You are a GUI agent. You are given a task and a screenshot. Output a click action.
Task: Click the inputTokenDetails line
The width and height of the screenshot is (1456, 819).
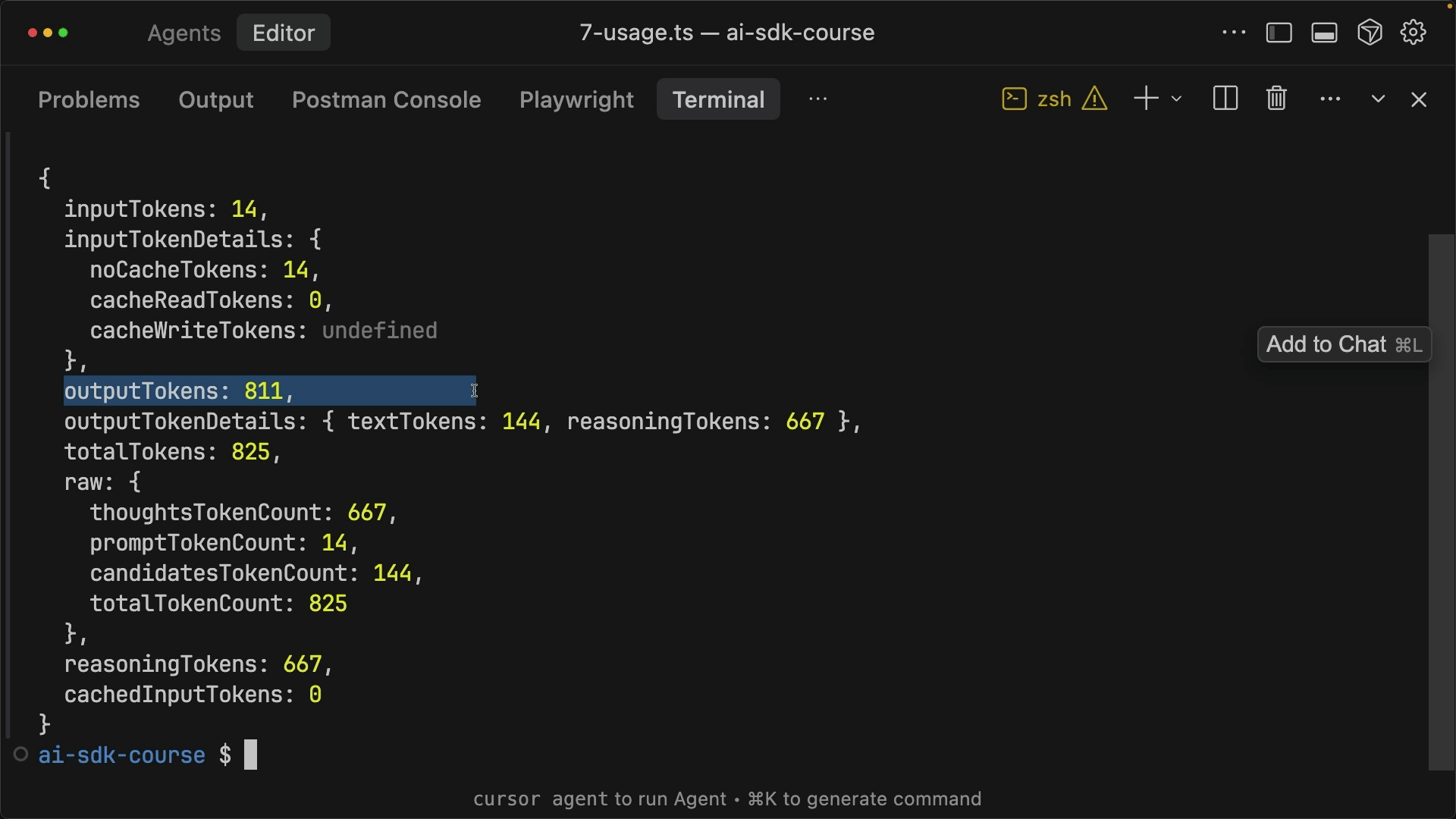click(x=193, y=240)
